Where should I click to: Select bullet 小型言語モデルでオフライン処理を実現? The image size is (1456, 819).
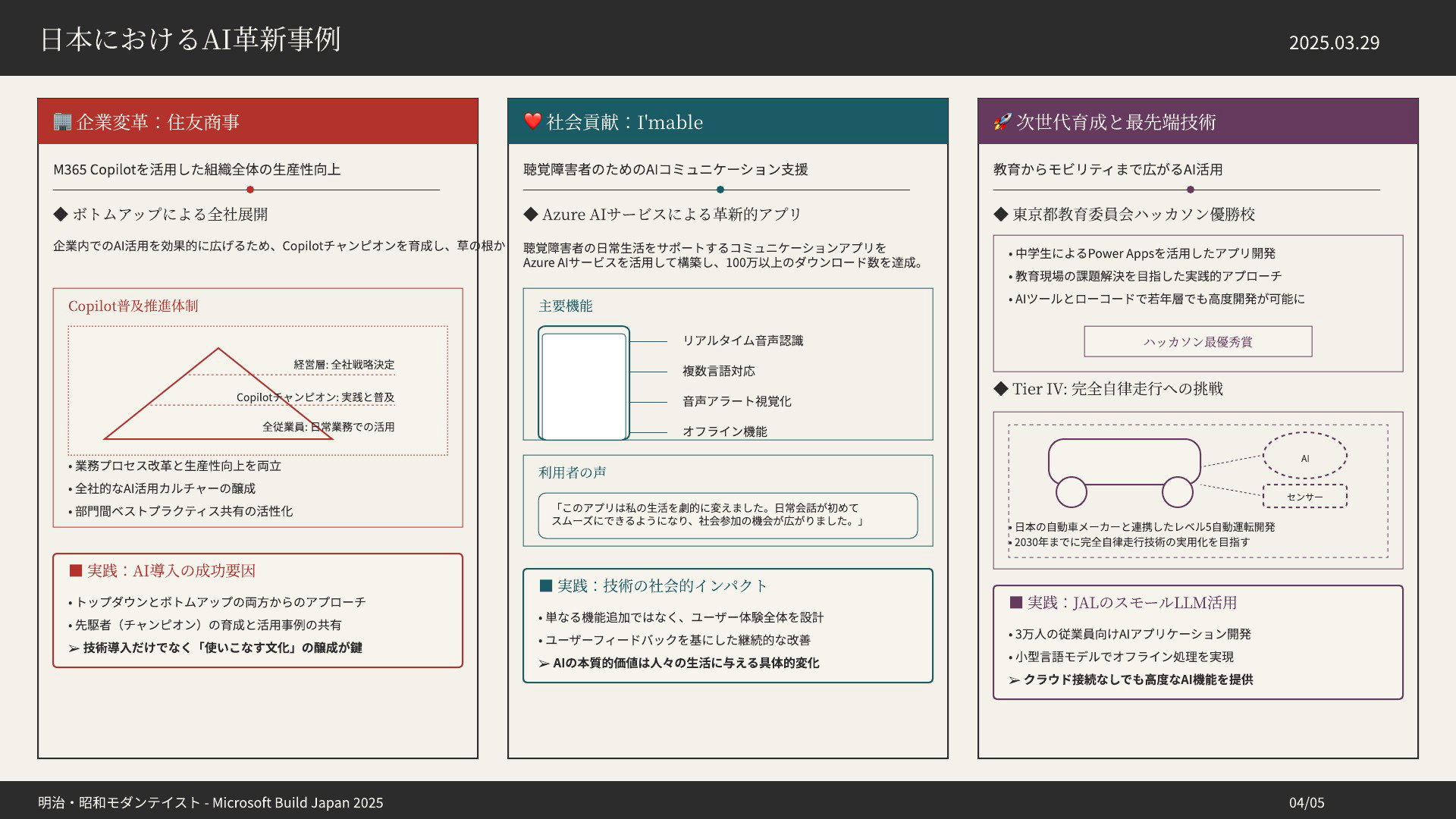[1121, 657]
